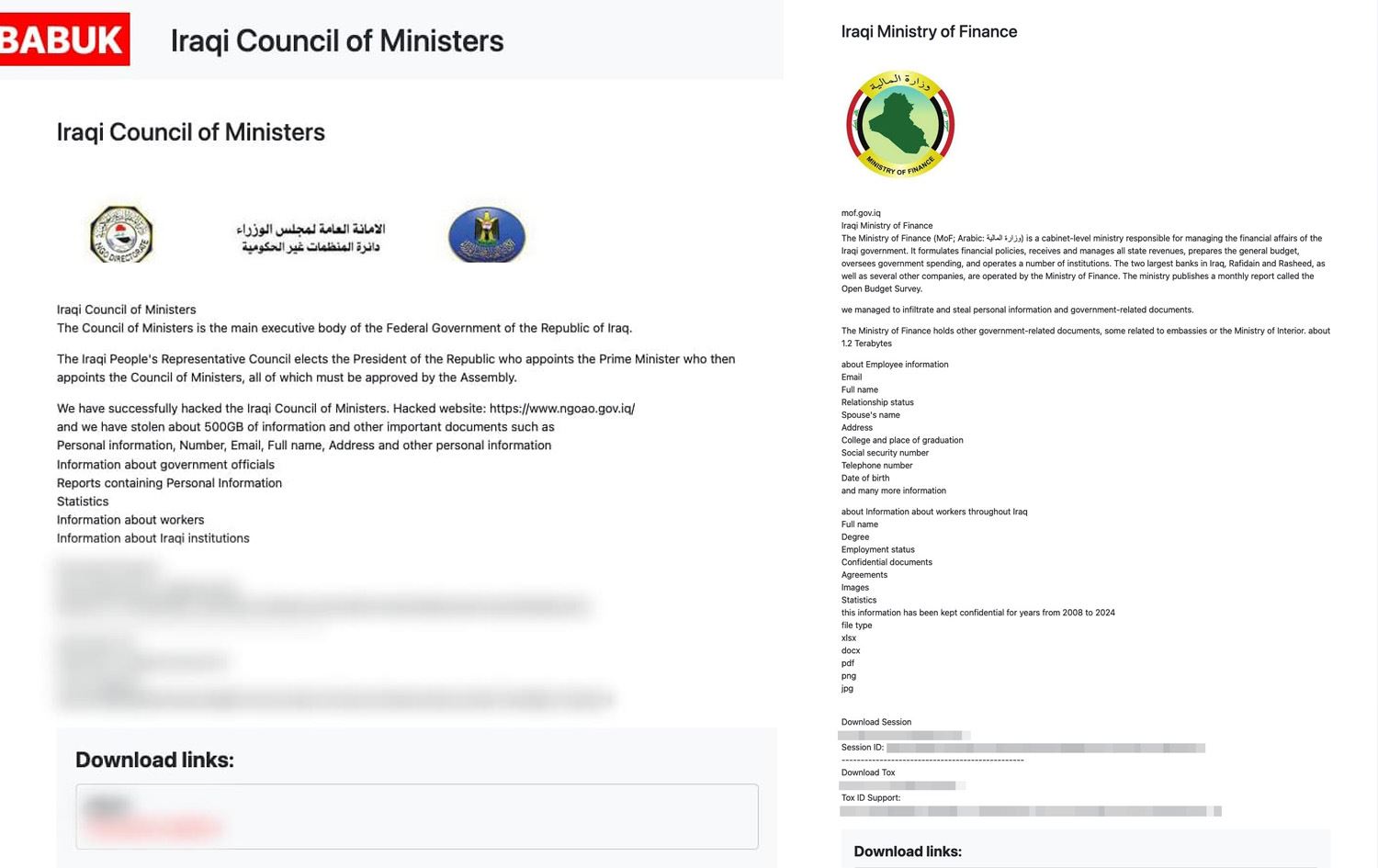This screenshot has width=1378, height=868.
Task: Click the blue Iraqi eagle emblem
Action: point(486,234)
